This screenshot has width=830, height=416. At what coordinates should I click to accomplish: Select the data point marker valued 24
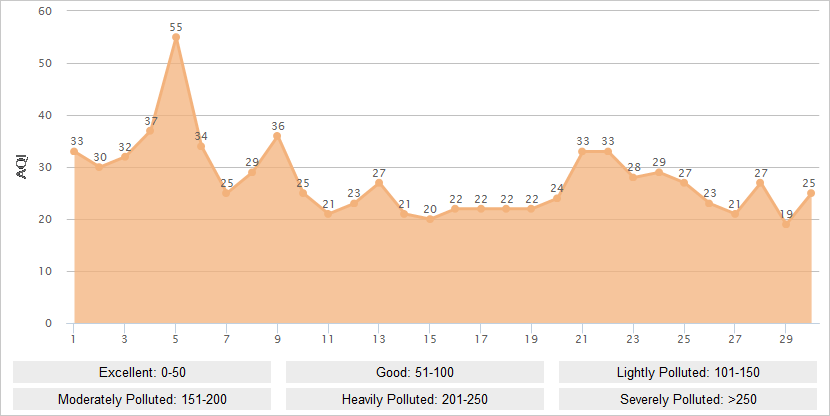(557, 198)
